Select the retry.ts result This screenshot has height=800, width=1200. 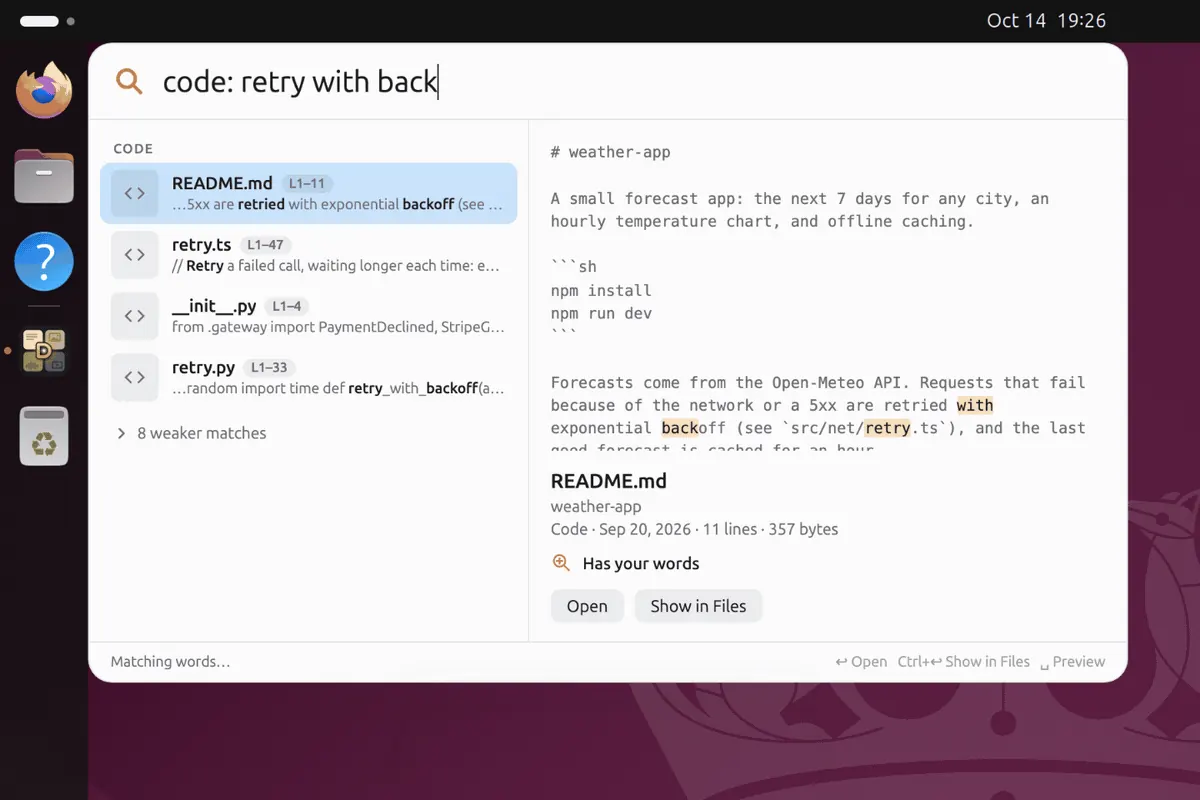tap(309, 255)
